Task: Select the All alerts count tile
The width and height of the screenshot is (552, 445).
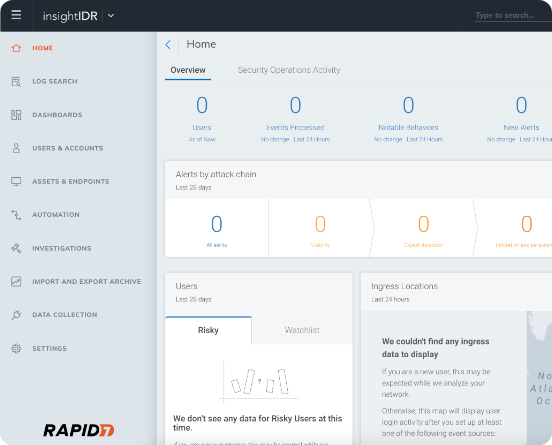Action: [x=217, y=228]
